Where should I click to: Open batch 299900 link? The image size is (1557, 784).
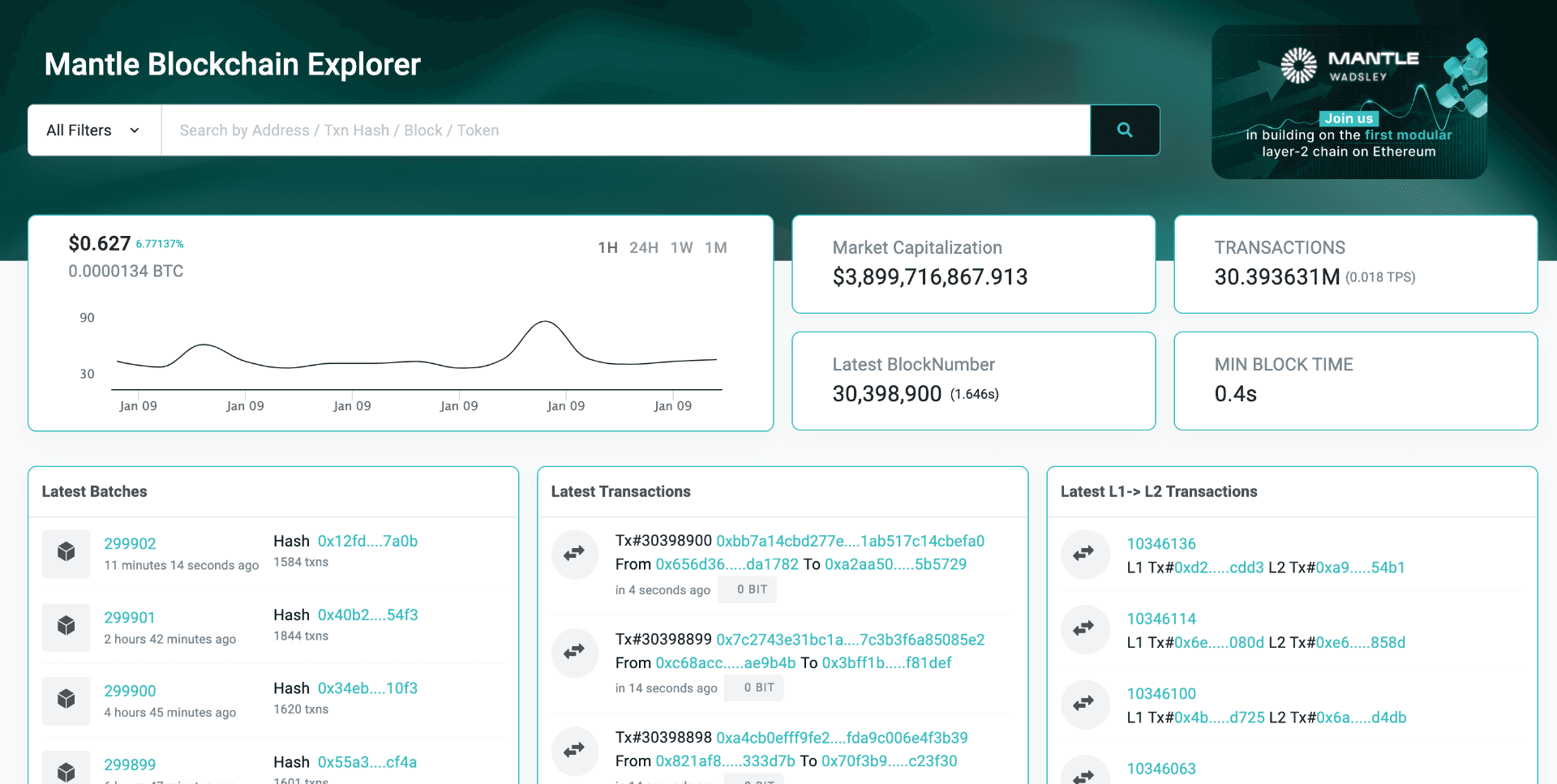(130, 692)
